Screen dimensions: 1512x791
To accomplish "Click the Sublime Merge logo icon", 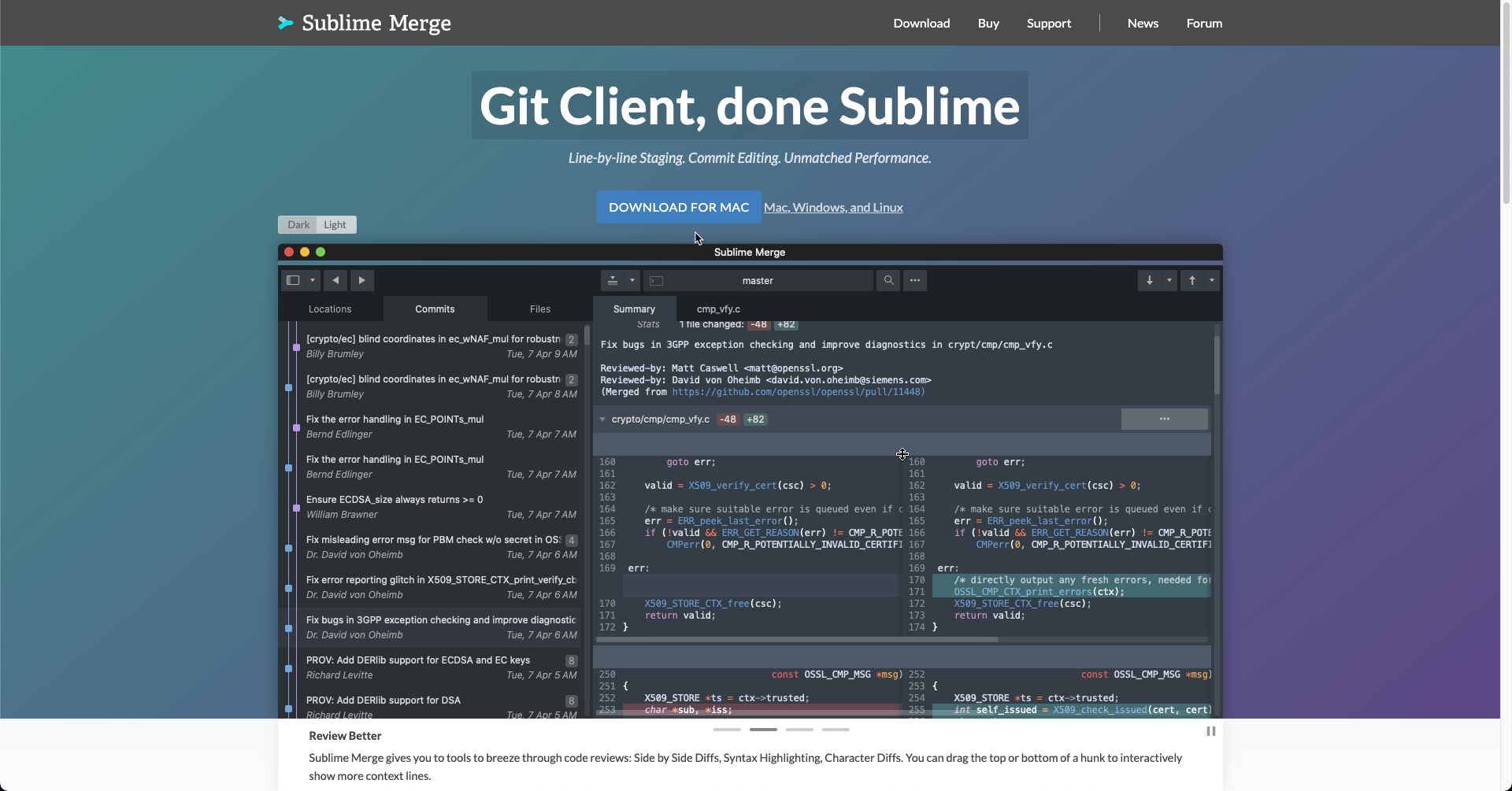I will 285,23.
